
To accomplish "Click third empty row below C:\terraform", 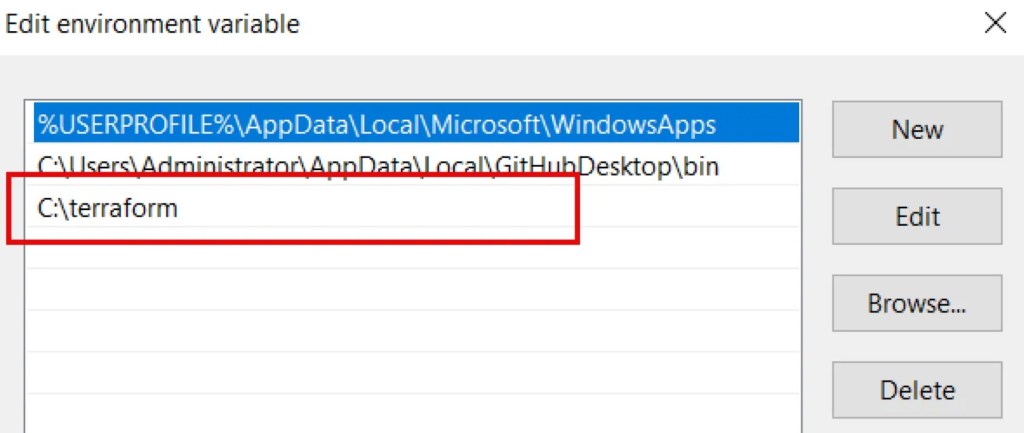I will point(400,331).
